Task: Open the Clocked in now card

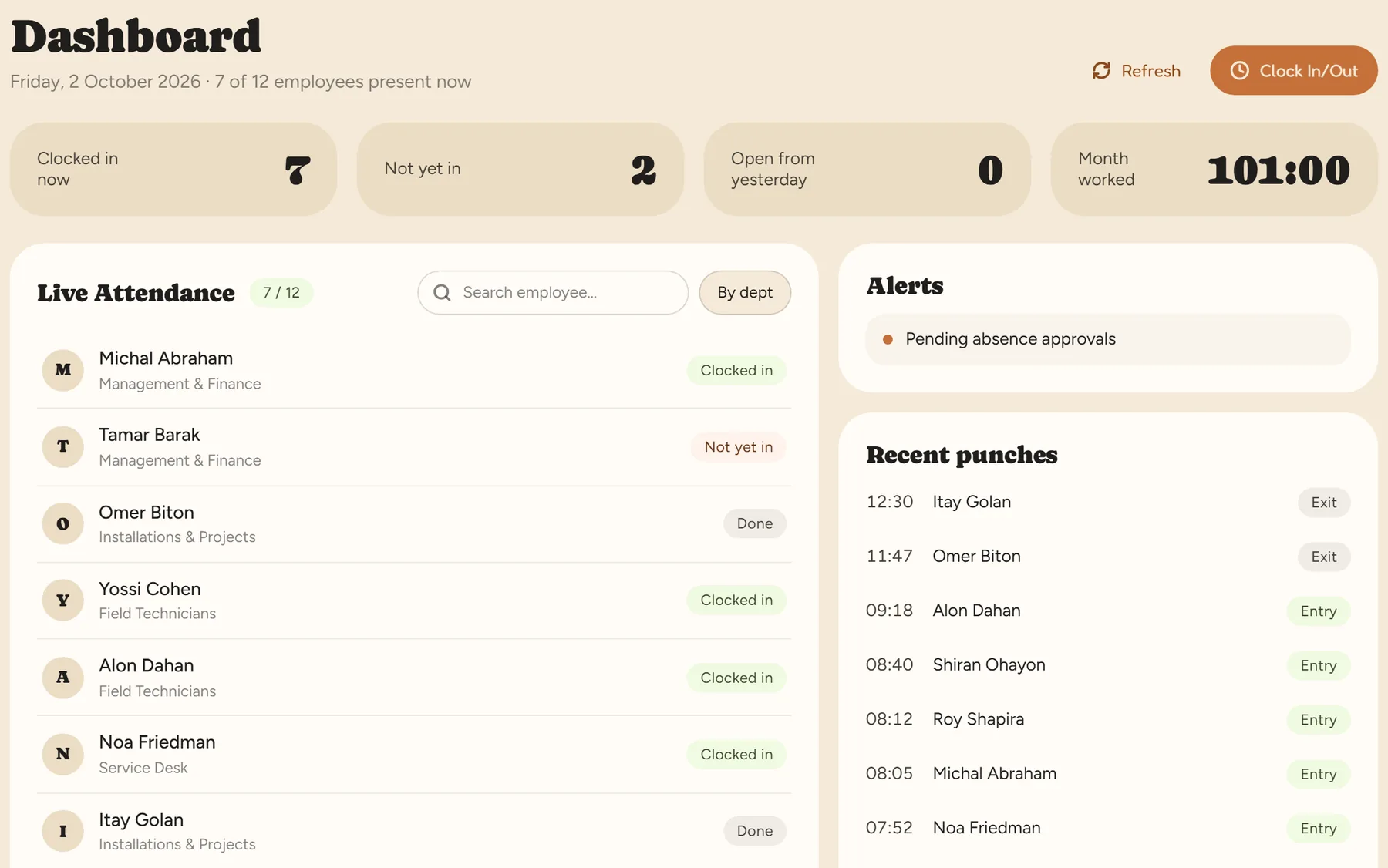Action: coord(173,169)
